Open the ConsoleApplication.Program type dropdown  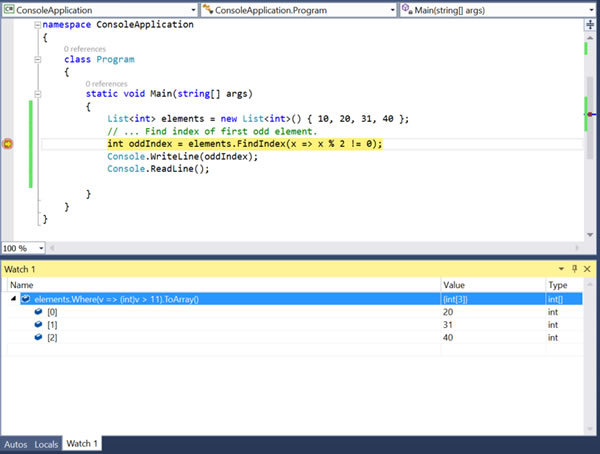coord(393,10)
